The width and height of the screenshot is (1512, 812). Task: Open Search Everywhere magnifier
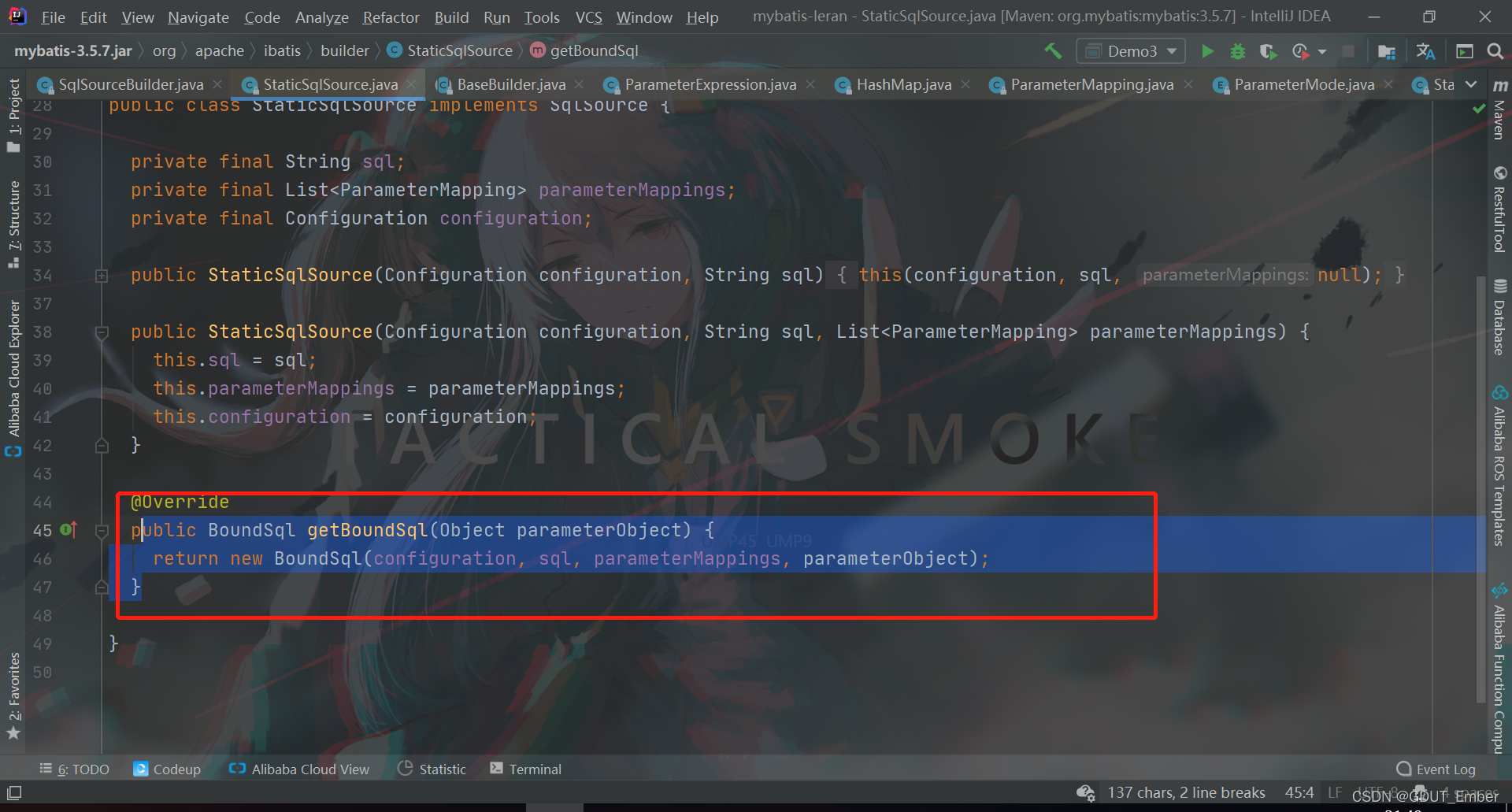(1495, 51)
